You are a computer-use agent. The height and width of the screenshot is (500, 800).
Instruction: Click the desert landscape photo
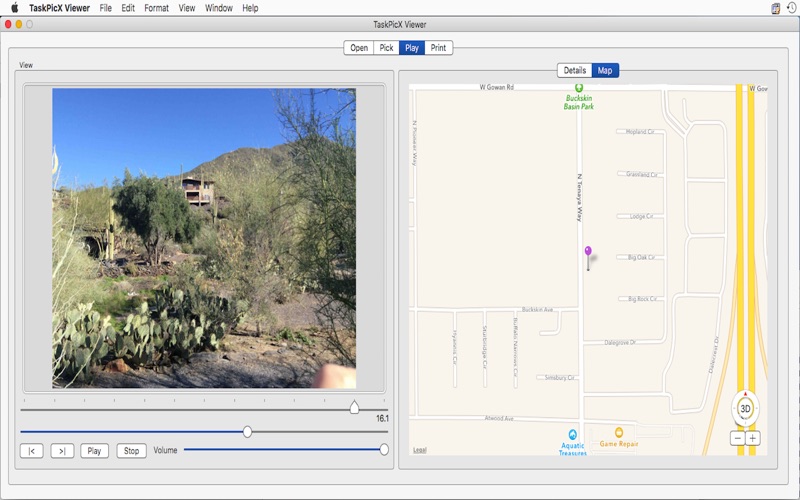pyautogui.click(x=204, y=238)
